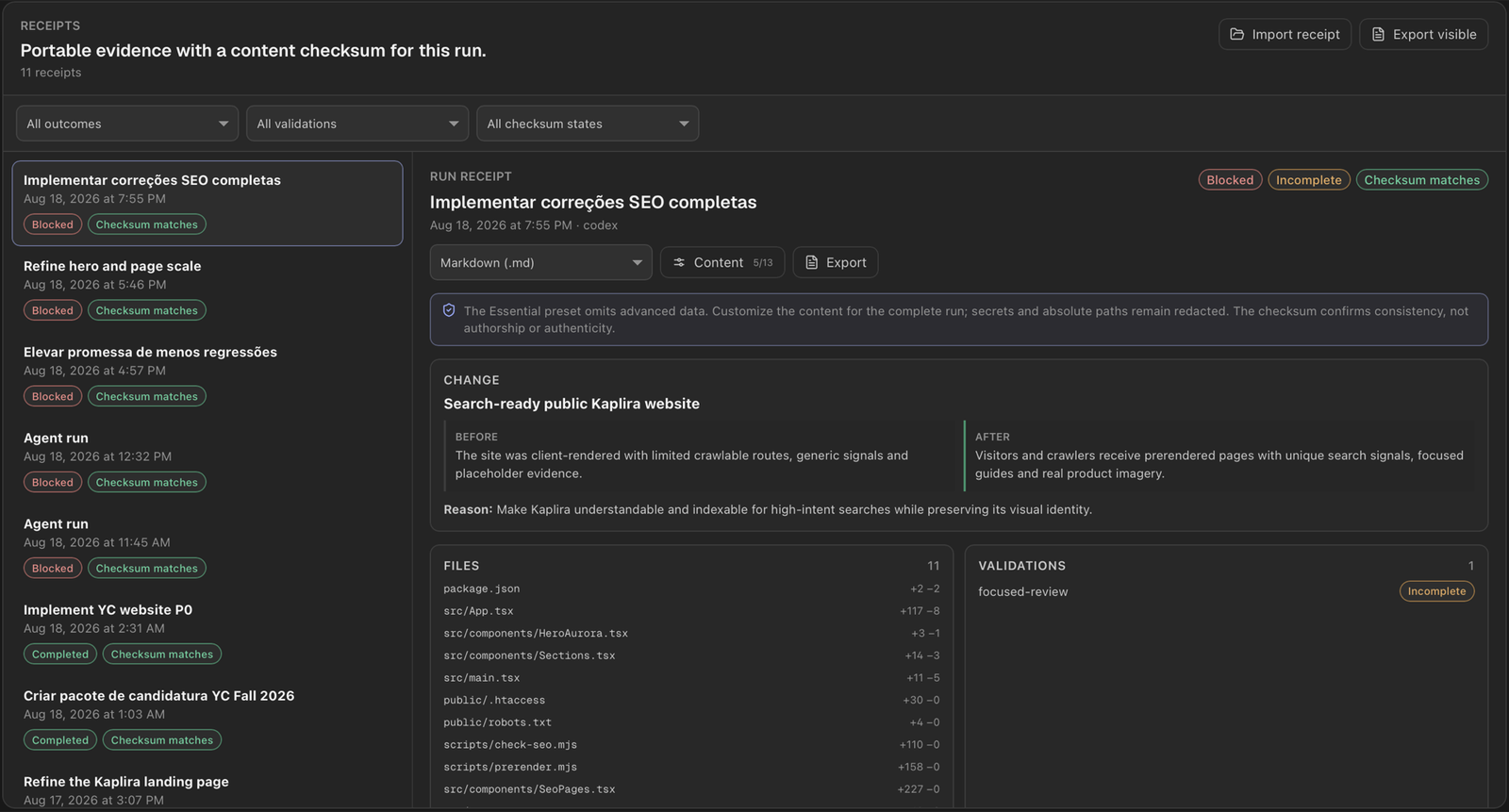Click the 'Search-ready public Kaplira website' change title
The width and height of the screenshot is (1509, 812).
click(572, 404)
